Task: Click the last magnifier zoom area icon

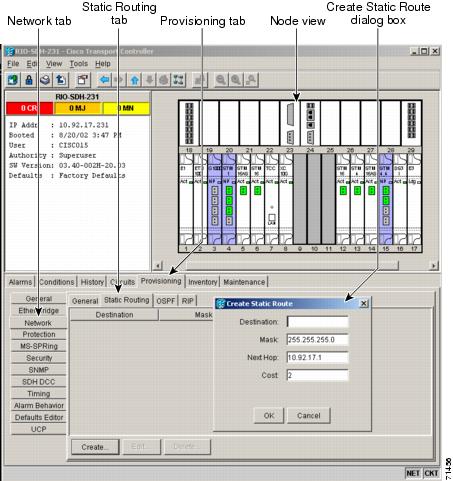Action: pos(251,80)
